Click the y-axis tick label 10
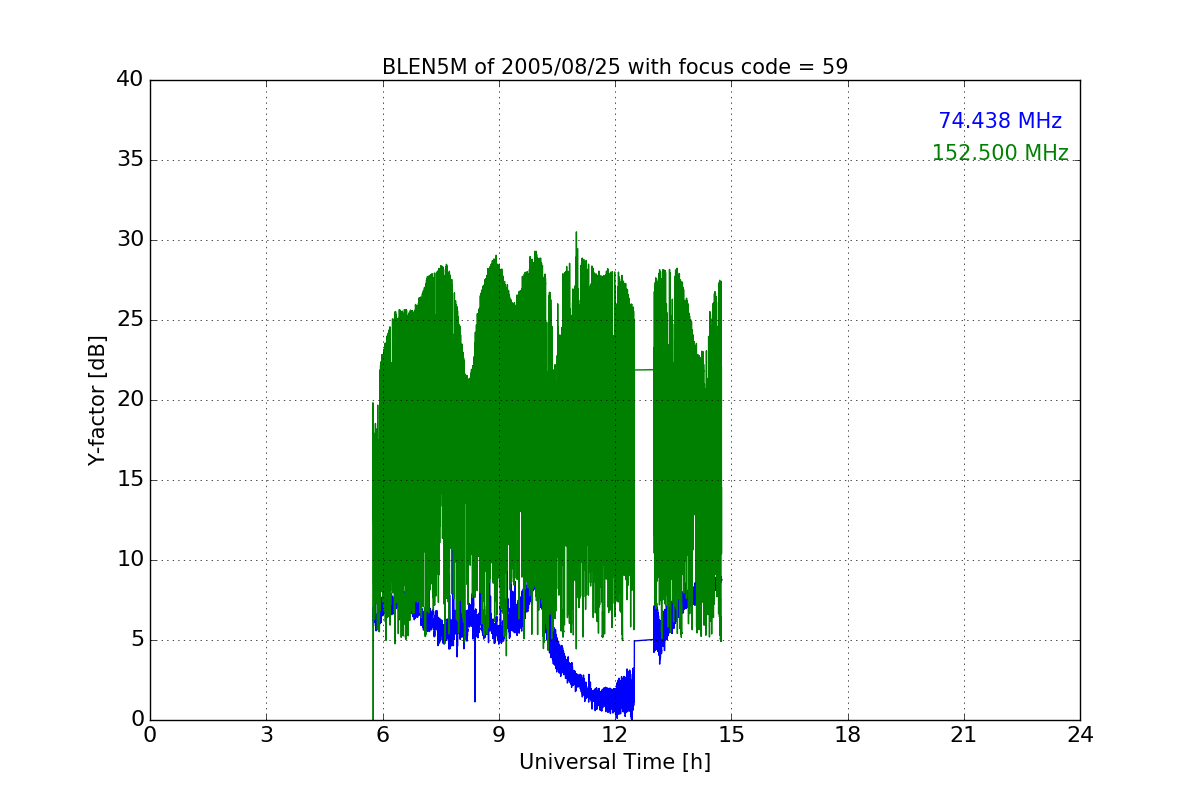Viewport: 1200px width, 800px height. [x=131, y=559]
